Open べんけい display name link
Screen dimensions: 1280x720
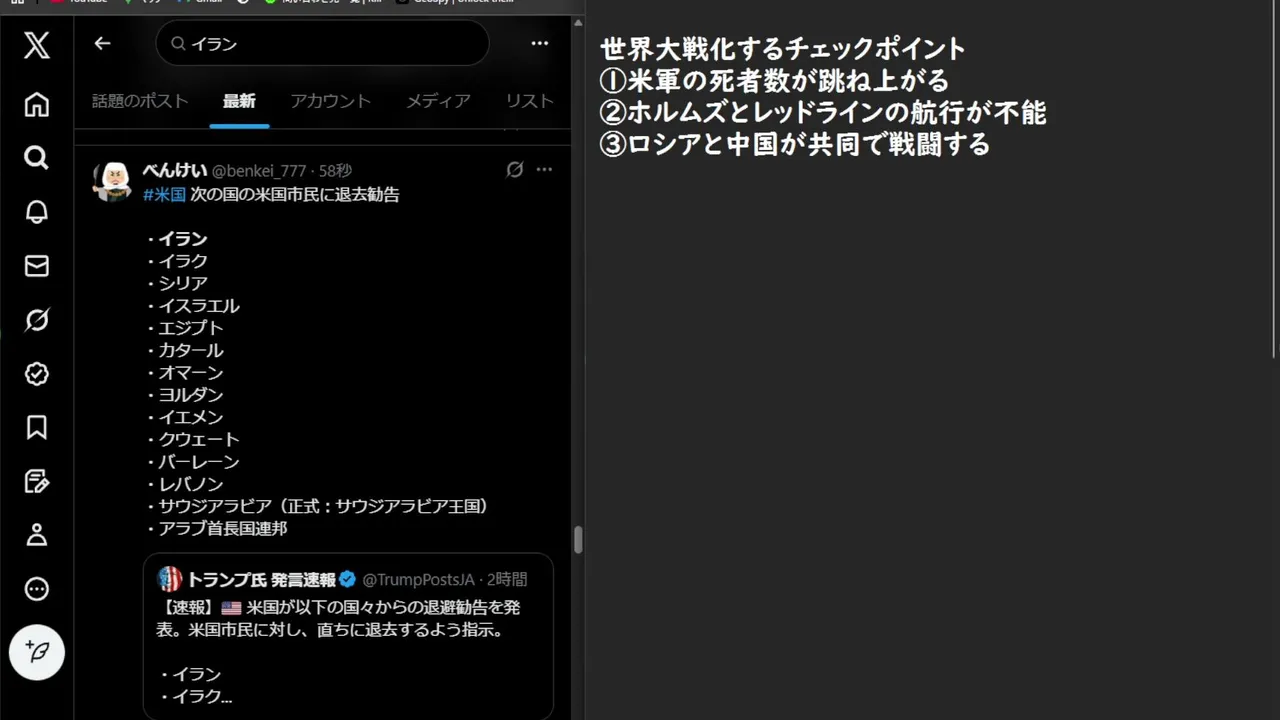tap(174, 171)
